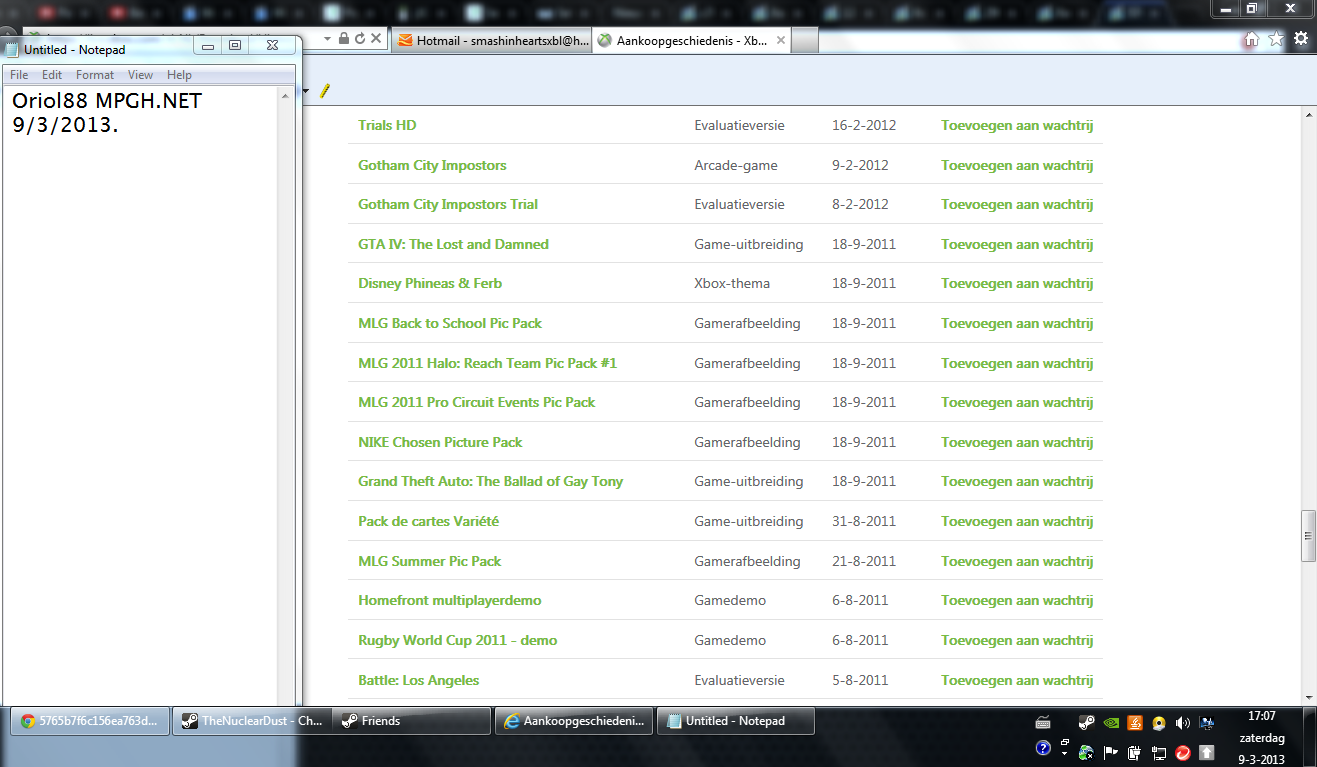This screenshot has height=767, width=1317.
Task: Open Notepad View menu
Action: pos(140,75)
